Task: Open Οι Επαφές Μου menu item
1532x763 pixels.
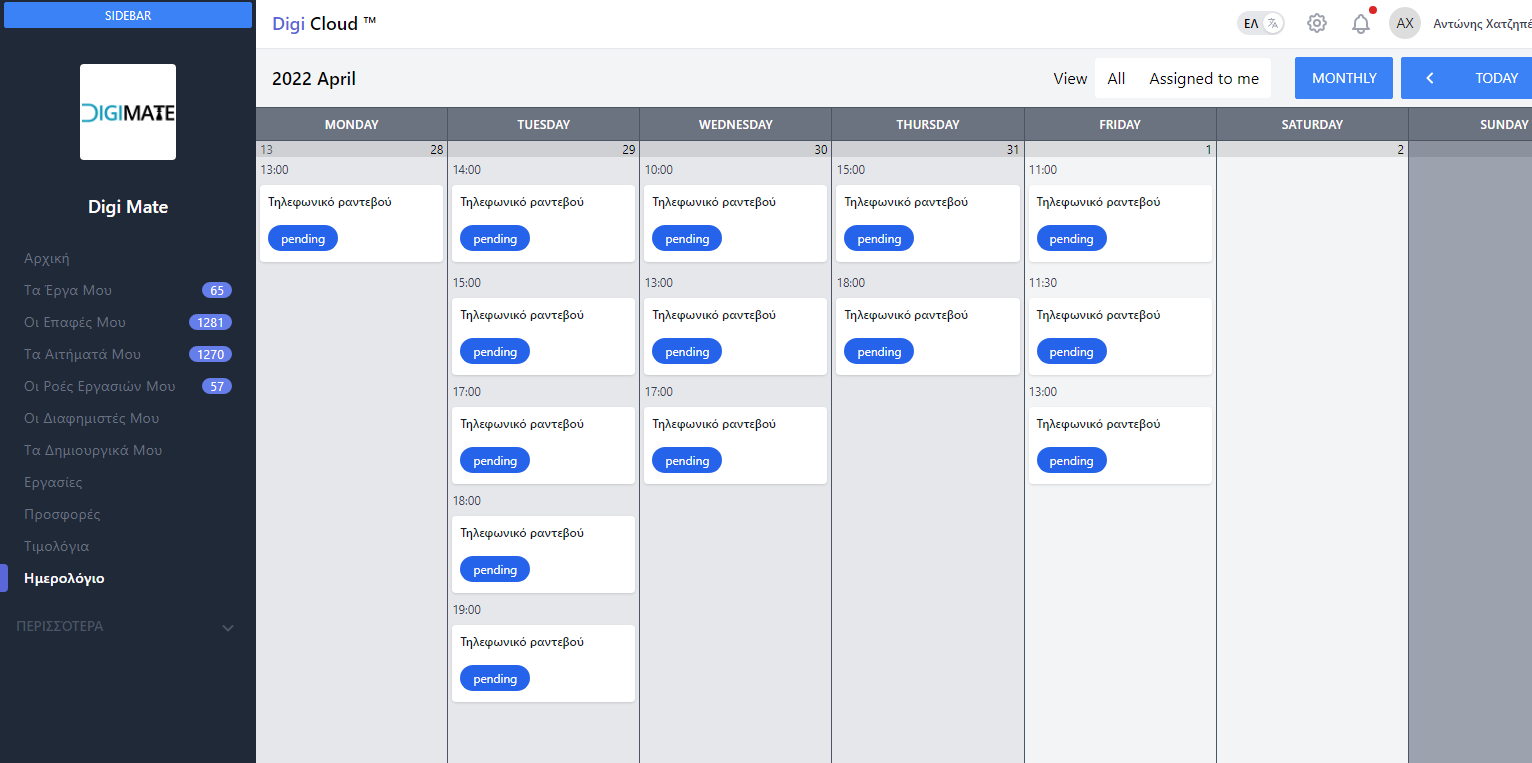Action: [75, 322]
